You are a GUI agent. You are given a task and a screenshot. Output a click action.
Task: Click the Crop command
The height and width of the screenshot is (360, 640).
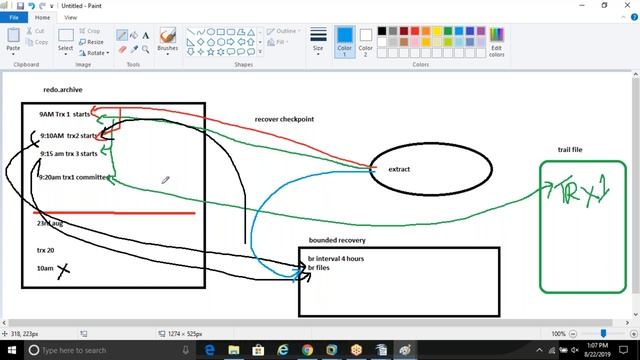click(x=89, y=31)
